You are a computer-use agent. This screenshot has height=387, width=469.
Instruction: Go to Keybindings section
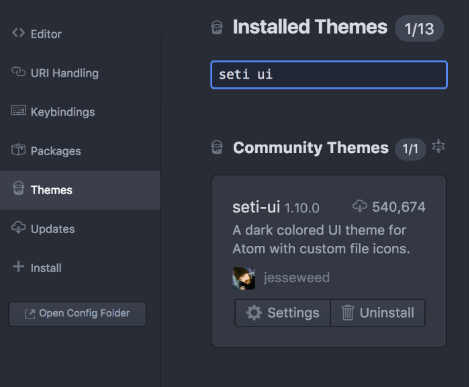tap(80, 112)
